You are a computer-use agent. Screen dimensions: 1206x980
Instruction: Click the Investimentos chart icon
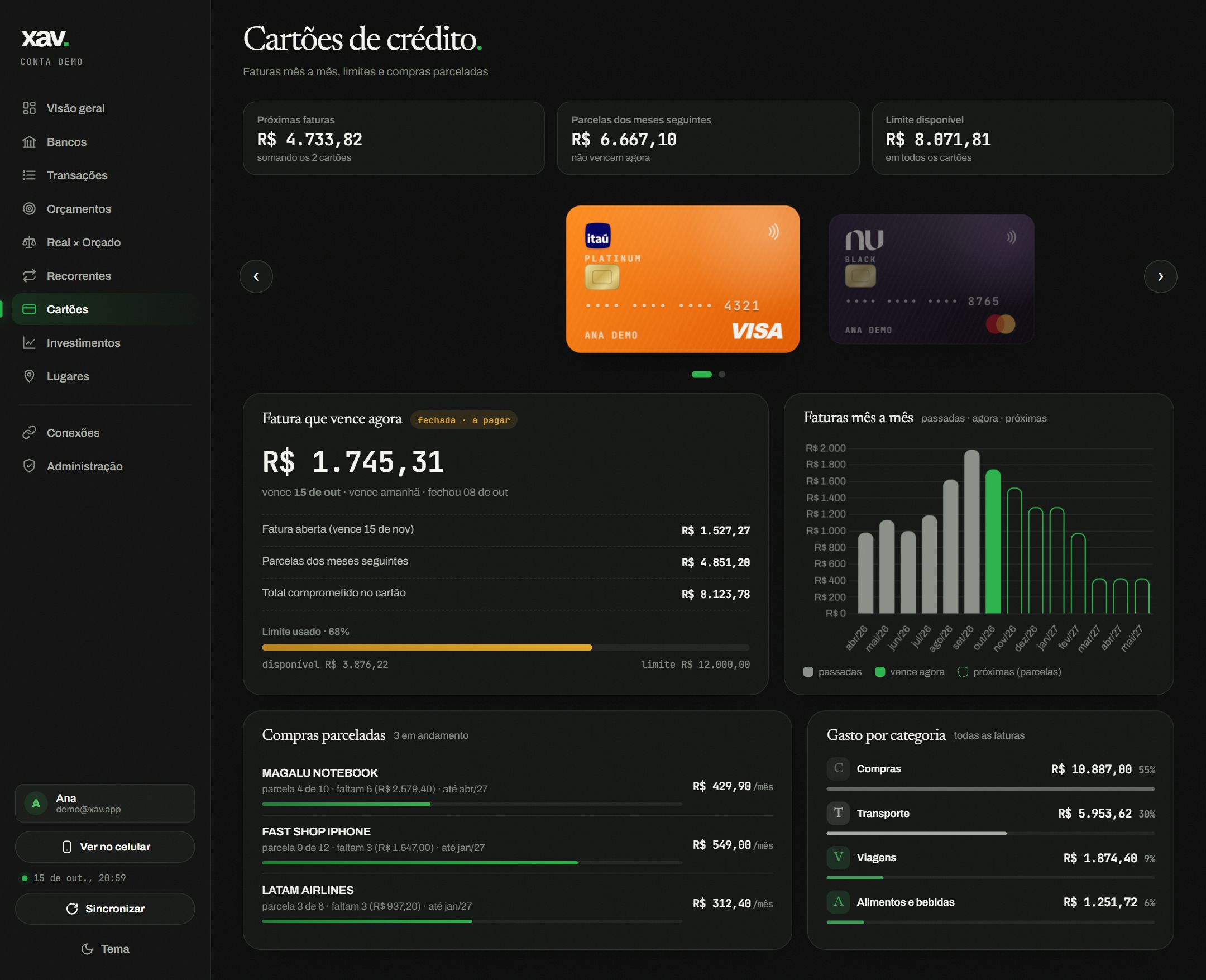point(30,343)
